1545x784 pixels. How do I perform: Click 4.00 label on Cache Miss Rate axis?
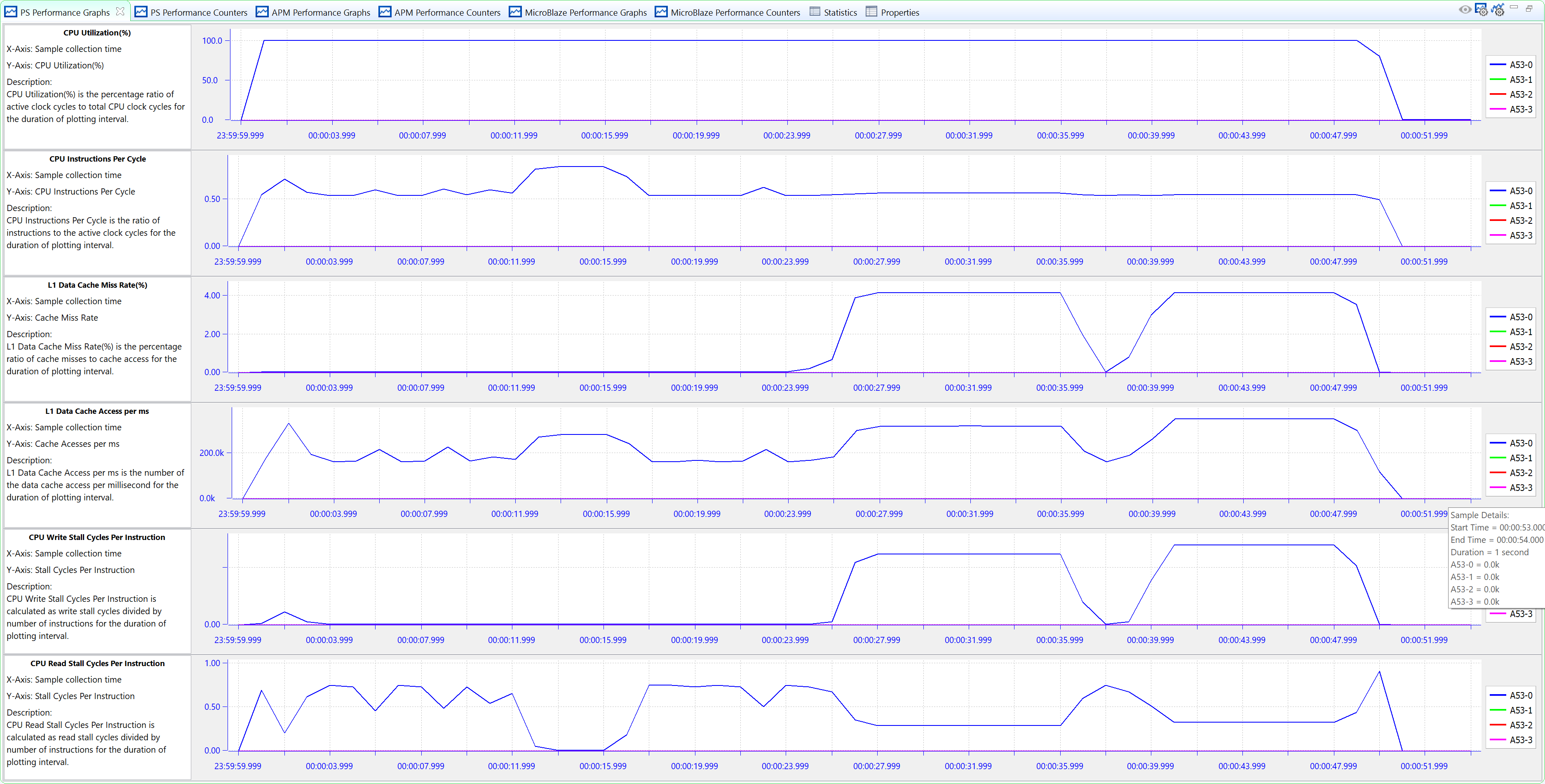tap(212, 295)
